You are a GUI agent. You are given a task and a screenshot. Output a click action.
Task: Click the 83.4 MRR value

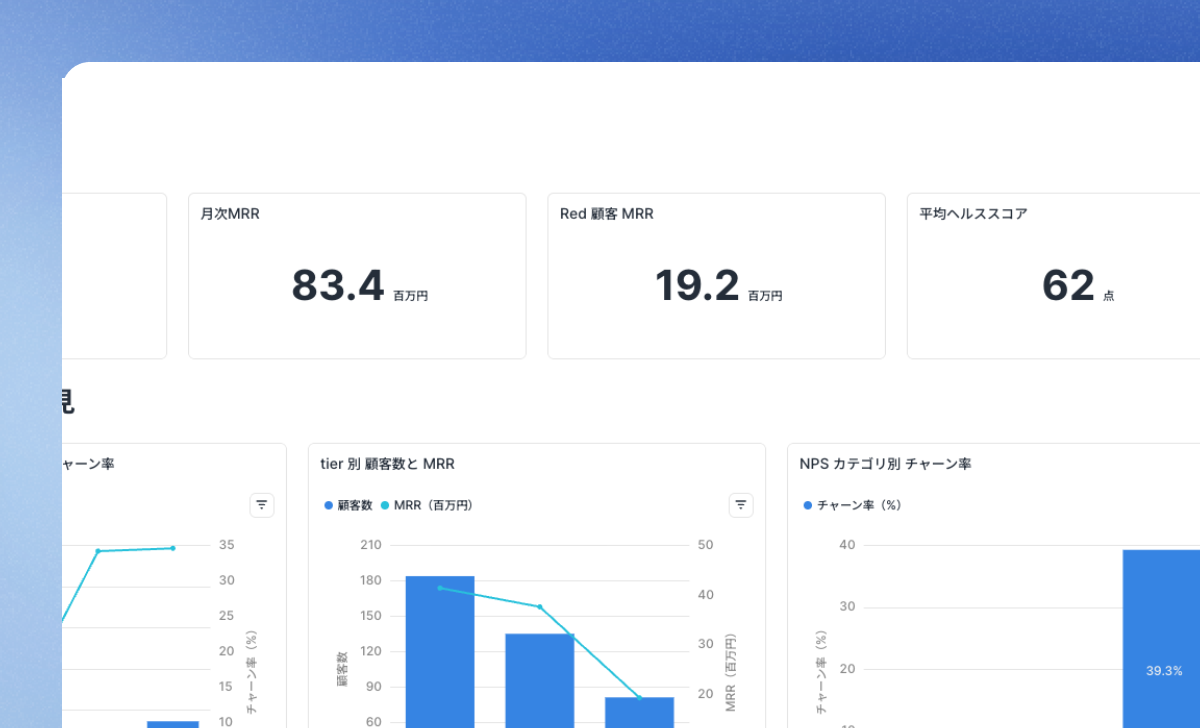(338, 285)
